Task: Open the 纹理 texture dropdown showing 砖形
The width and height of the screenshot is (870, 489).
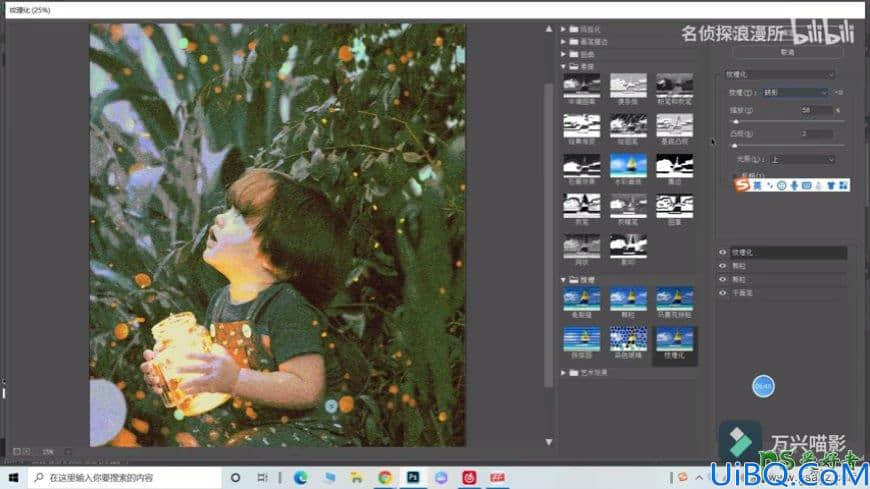Action: (795, 93)
